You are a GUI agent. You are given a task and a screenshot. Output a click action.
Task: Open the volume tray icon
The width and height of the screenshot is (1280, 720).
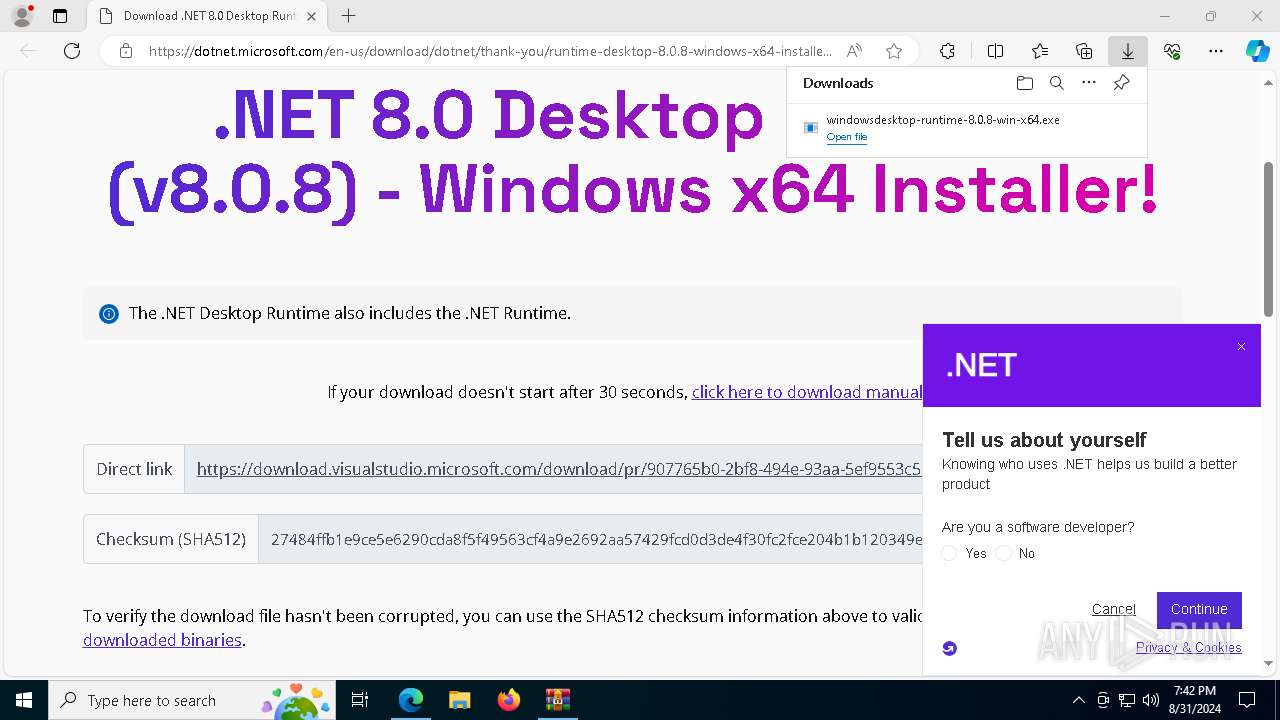click(x=1150, y=700)
